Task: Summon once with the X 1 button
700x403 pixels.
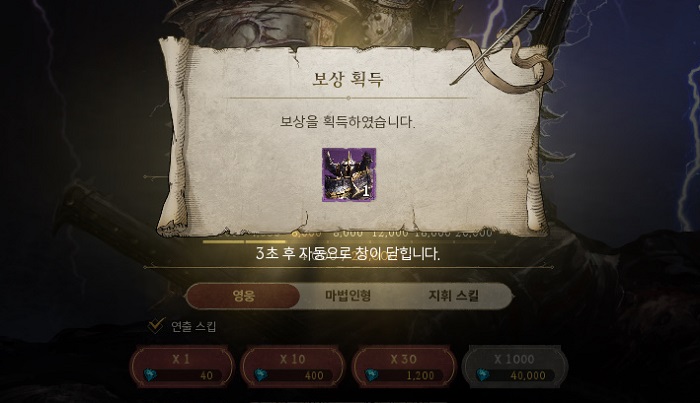Action: [x=182, y=367]
